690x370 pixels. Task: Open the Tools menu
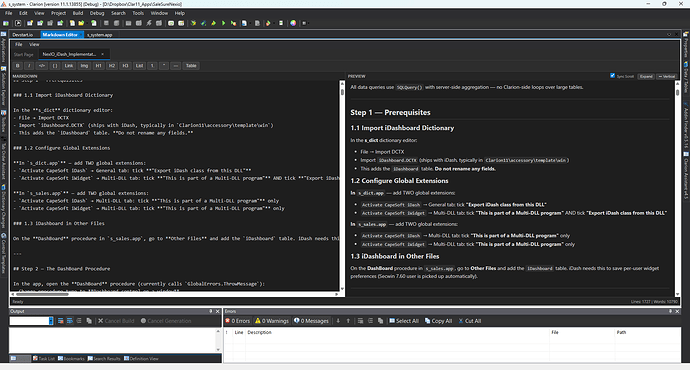pos(138,13)
